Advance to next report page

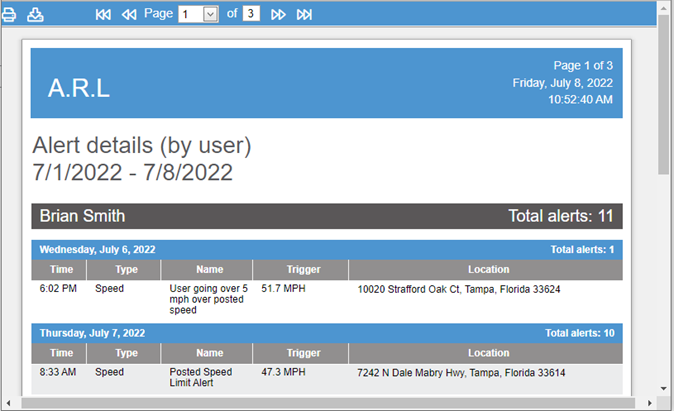click(278, 14)
